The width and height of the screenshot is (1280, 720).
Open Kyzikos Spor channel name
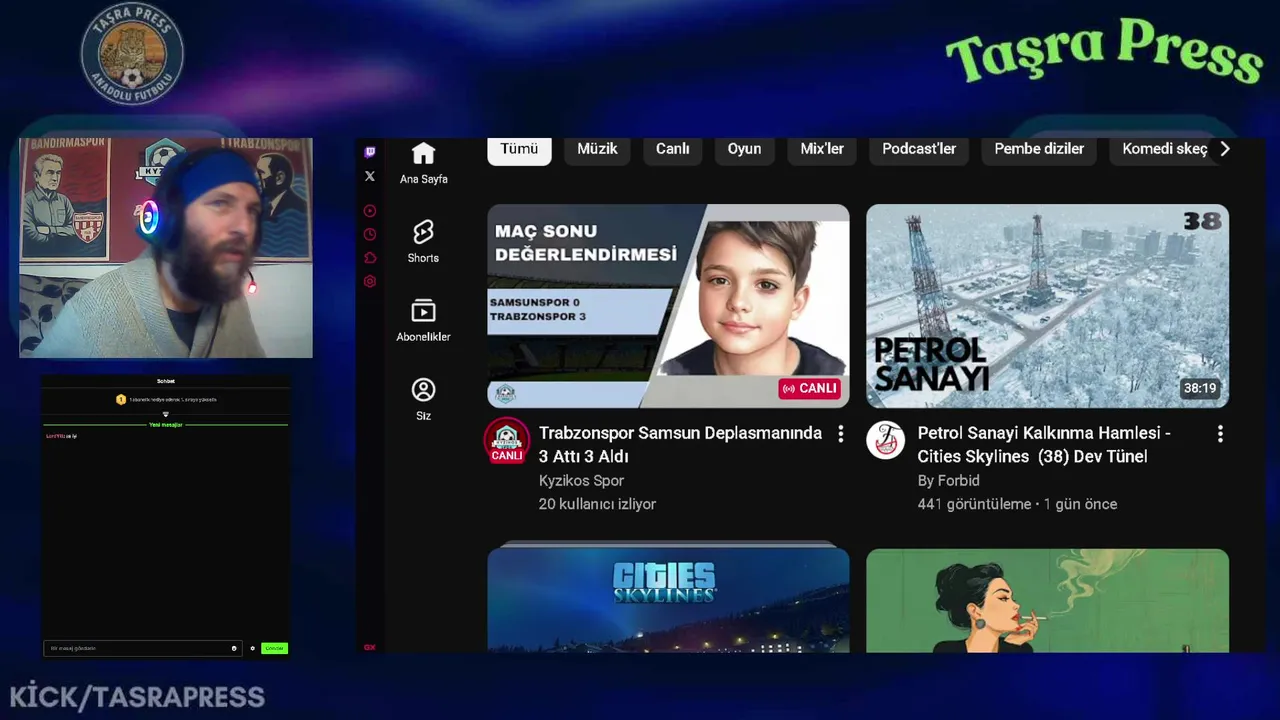581,481
